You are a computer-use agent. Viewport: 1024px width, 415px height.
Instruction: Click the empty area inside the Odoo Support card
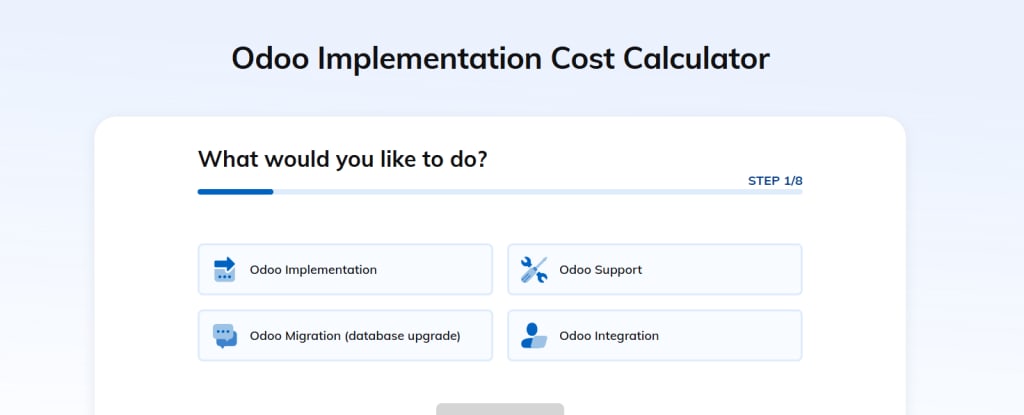click(730, 270)
